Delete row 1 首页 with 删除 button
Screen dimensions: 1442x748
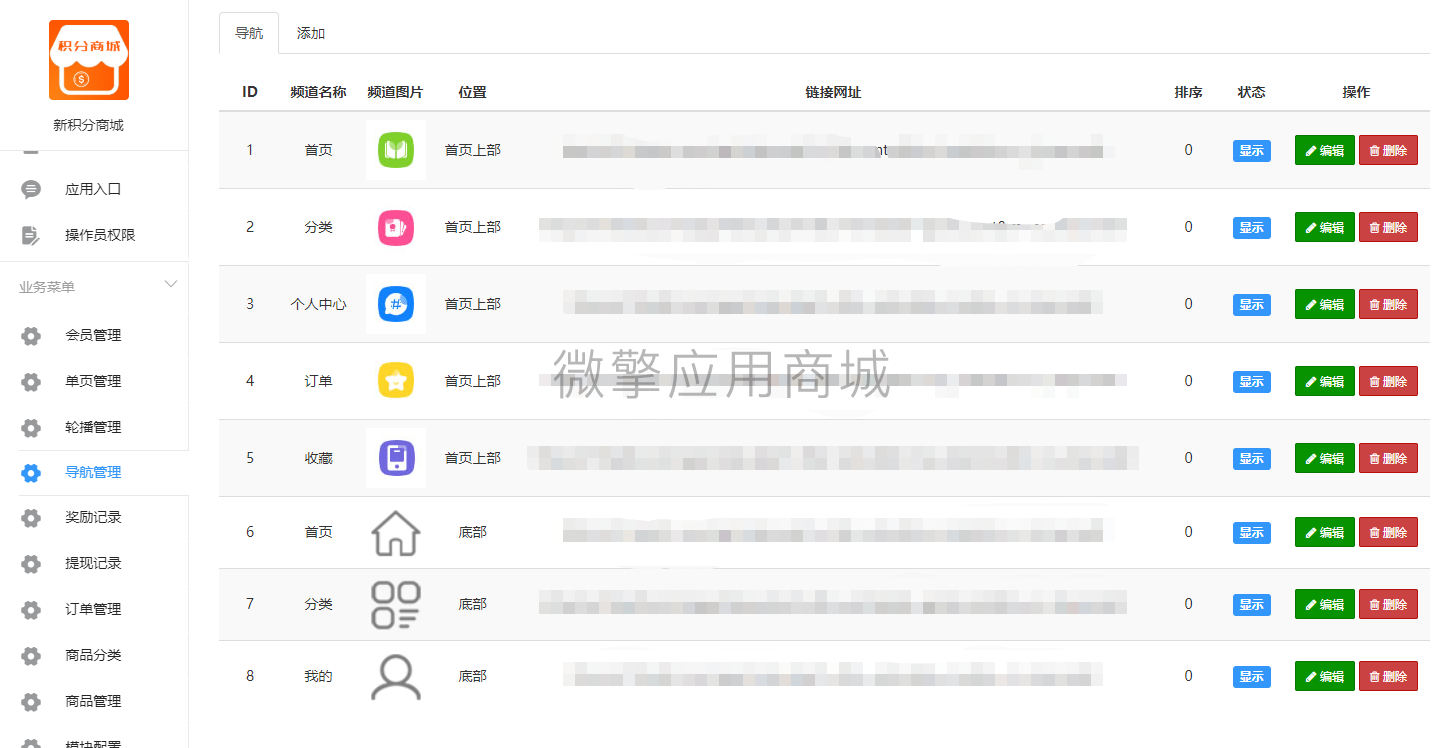[x=1388, y=150]
